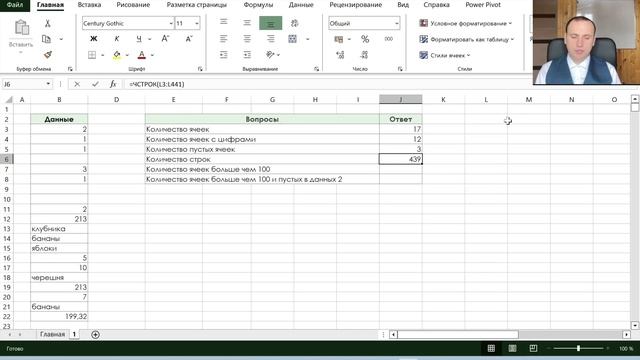Click the Insert Function fx icon
Screen dimensions: 640x360
(x=113, y=84)
